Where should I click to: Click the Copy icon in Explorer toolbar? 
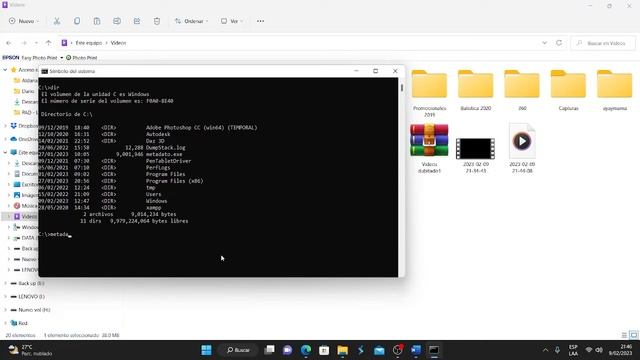coord(77,21)
